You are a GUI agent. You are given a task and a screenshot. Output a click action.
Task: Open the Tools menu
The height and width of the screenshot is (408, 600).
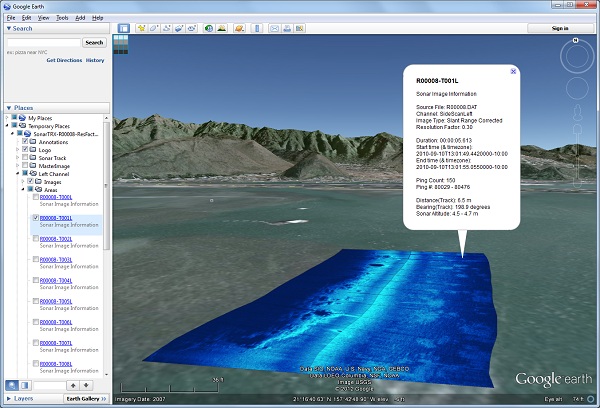pyautogui.click(x=62, y=18)
